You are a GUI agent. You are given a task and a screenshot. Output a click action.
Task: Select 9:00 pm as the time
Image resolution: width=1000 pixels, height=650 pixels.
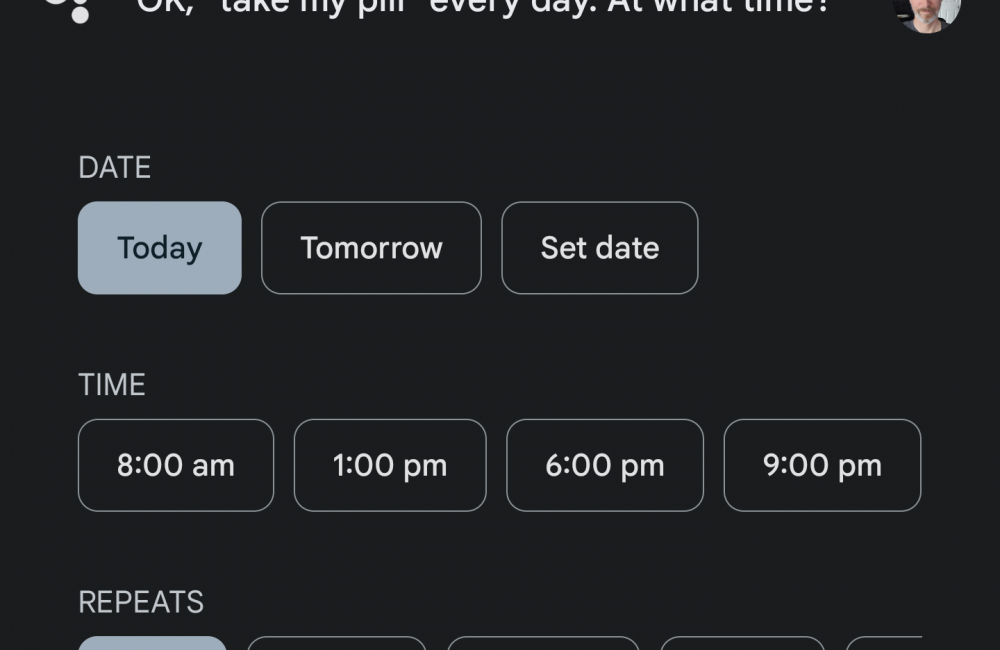pos(822,465)
